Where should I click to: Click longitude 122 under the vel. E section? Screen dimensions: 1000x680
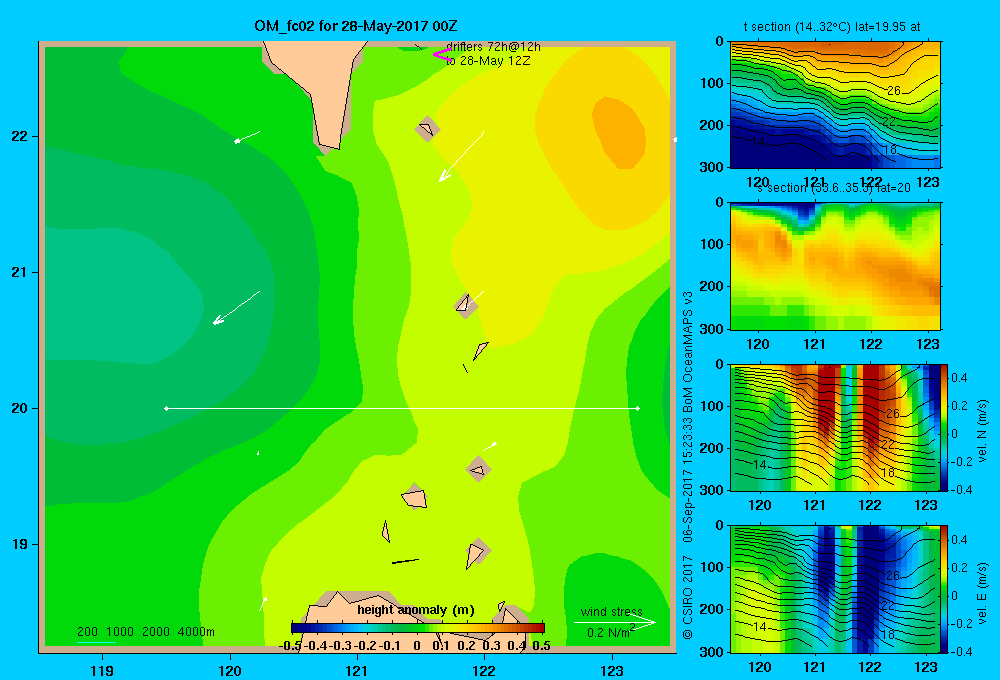click(870, 667)
